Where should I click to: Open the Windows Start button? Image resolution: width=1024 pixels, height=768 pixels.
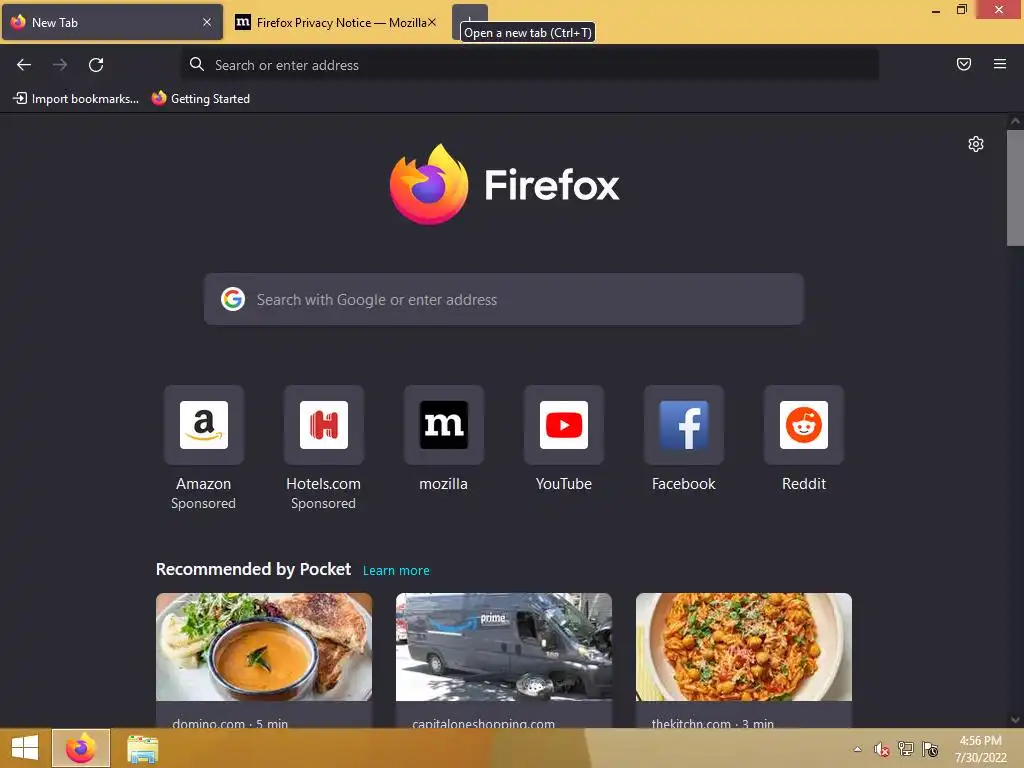25,748
